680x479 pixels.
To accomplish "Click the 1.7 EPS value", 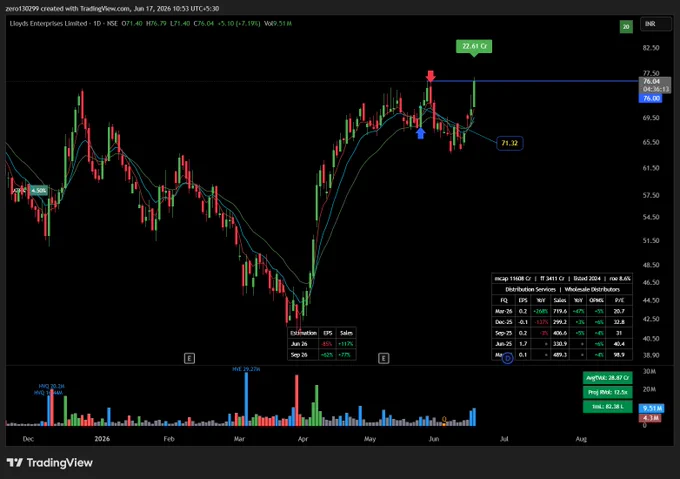I will (523, 344).
